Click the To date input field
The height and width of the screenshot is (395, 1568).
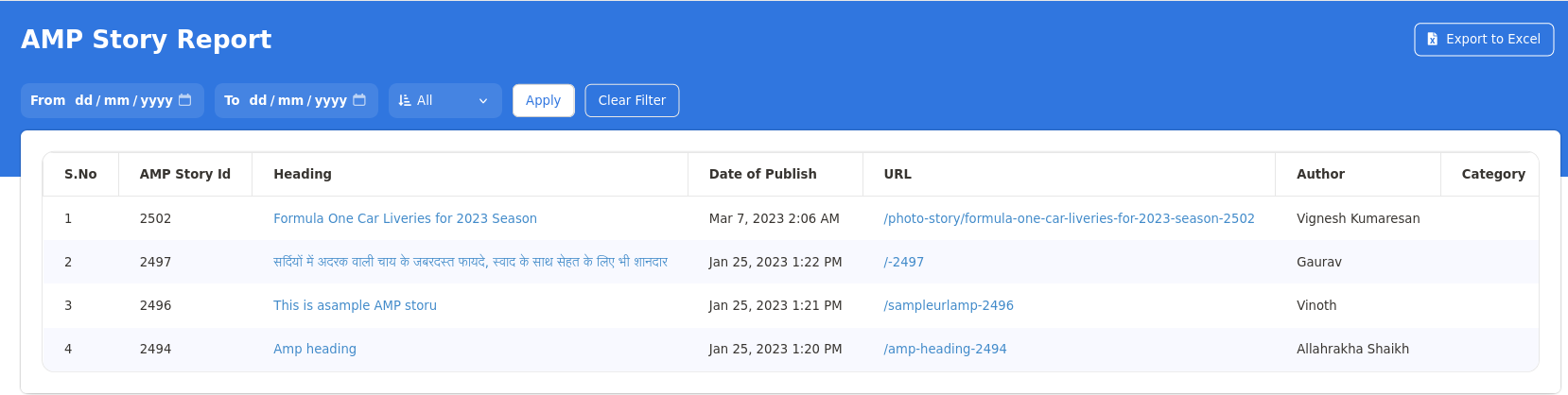[297, 100]
